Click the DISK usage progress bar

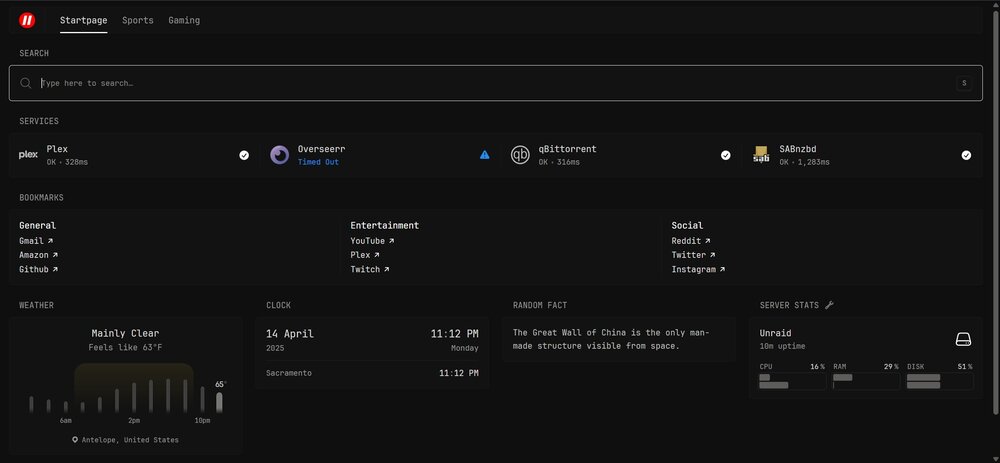click(939, 381)
